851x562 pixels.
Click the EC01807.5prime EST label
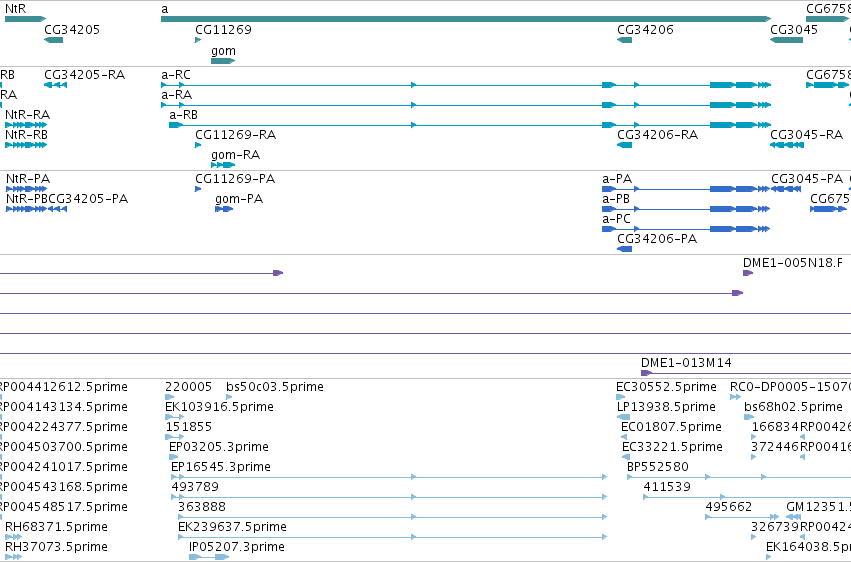pyautogui.click(x=671, y=426)
